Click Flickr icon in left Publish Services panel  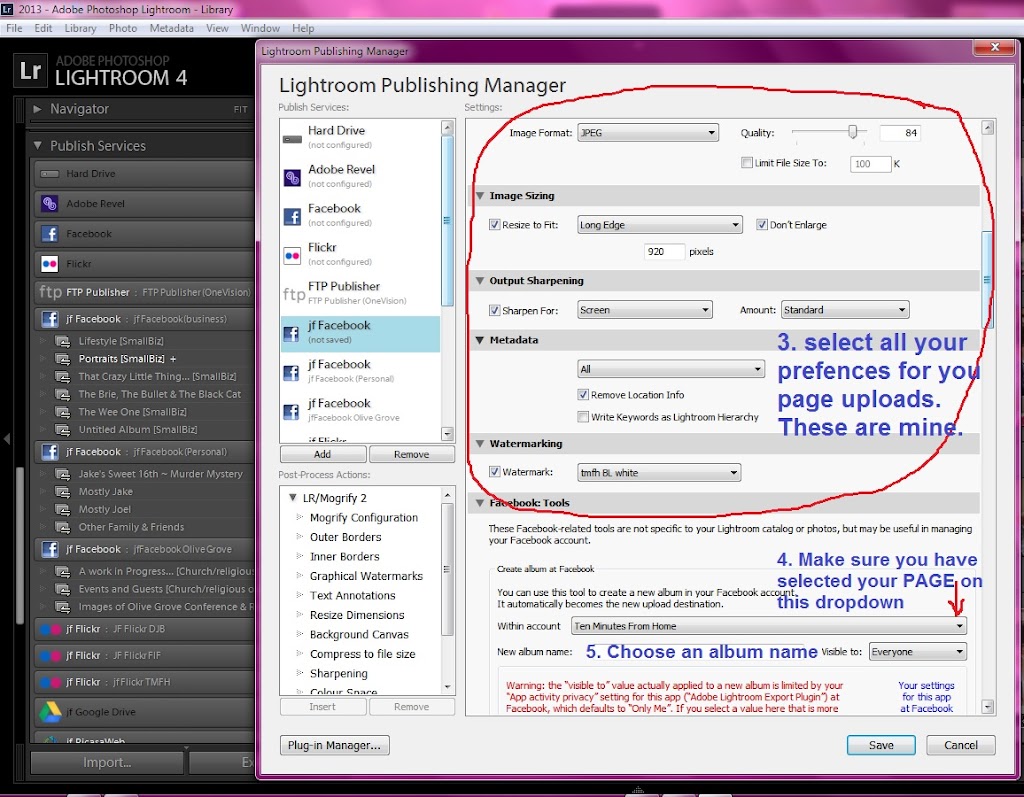pyautogui.click(x=50, y=264)
